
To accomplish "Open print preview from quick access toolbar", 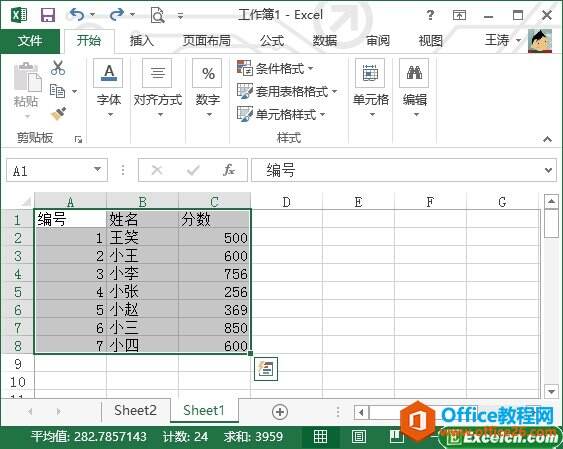I will [157, 15].
